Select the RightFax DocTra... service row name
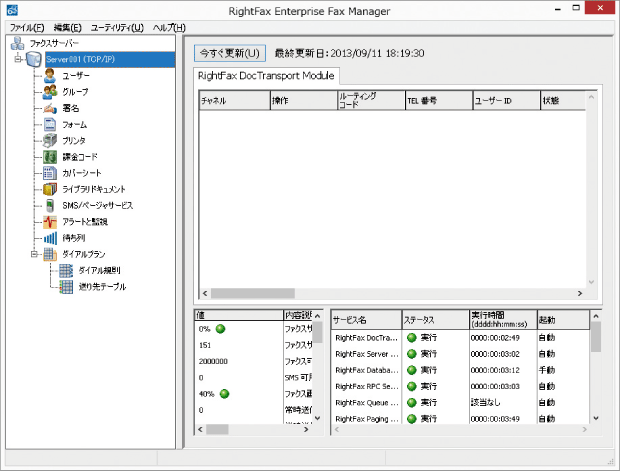 coord(366,338)
